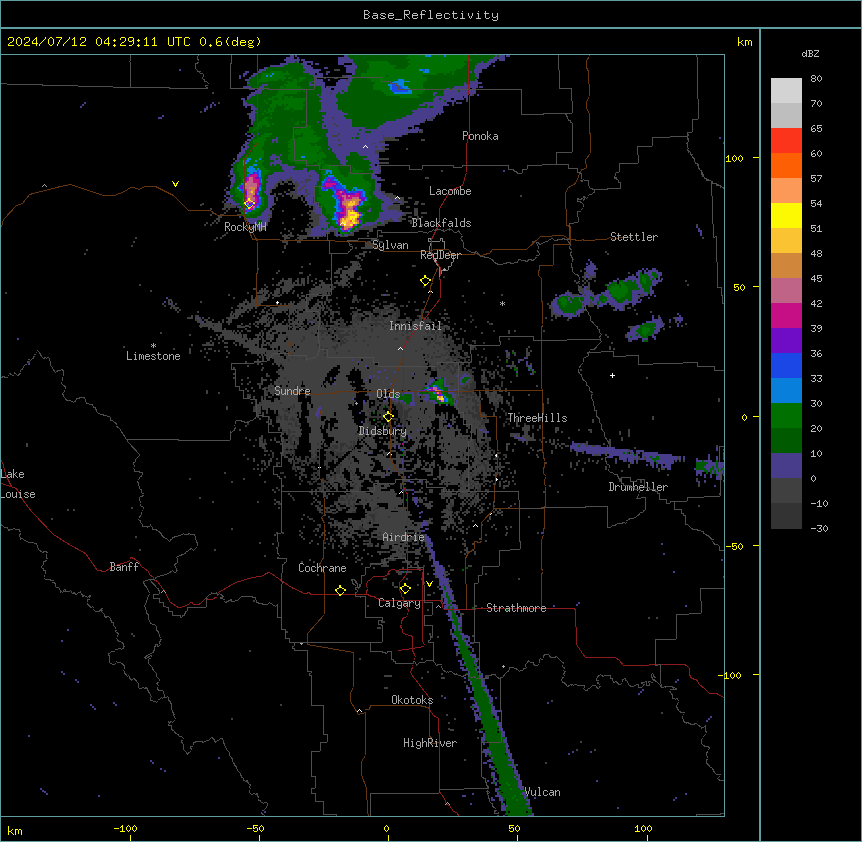The height and width of the screenshot is (842, 862).
Task: Click the Lake Louise label
Action: tap(18, 484)
